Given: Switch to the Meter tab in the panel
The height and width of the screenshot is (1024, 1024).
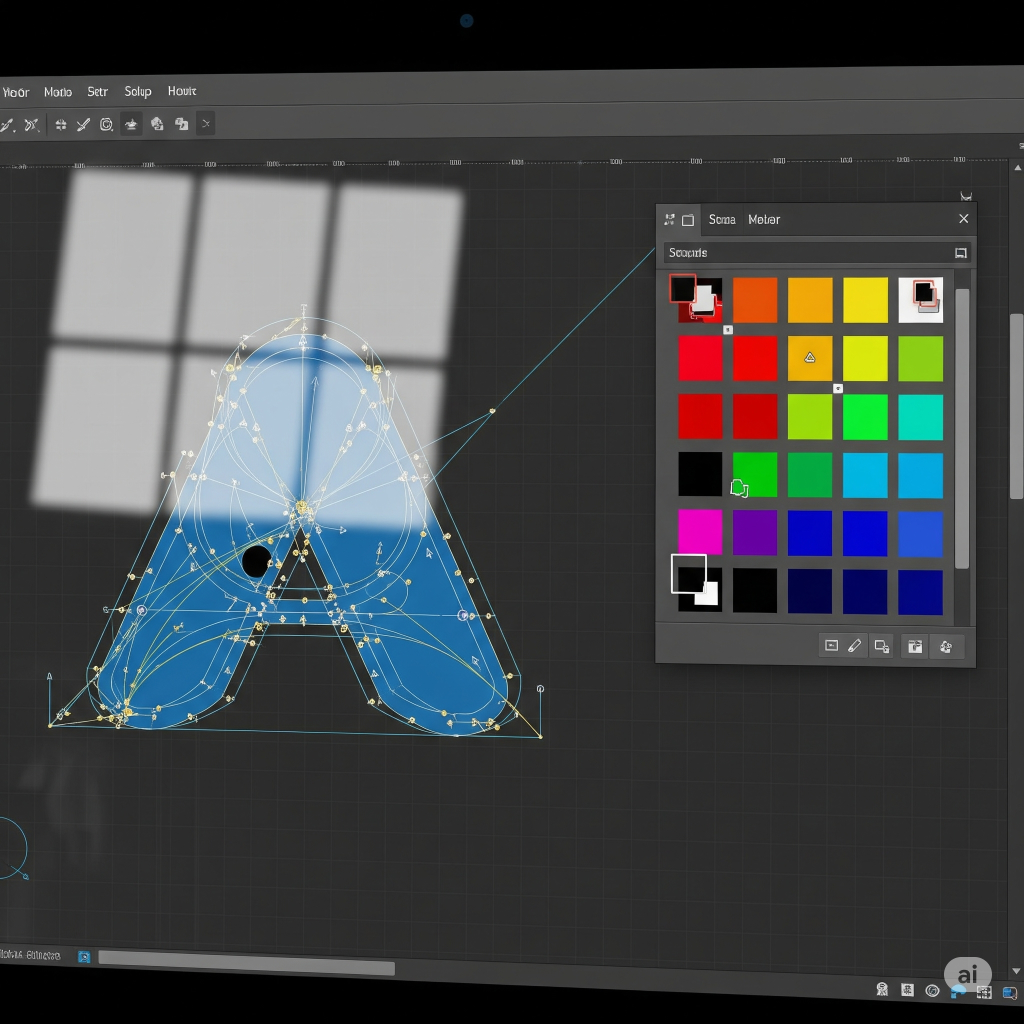Looking at the screenshot, I should [764, 219].
